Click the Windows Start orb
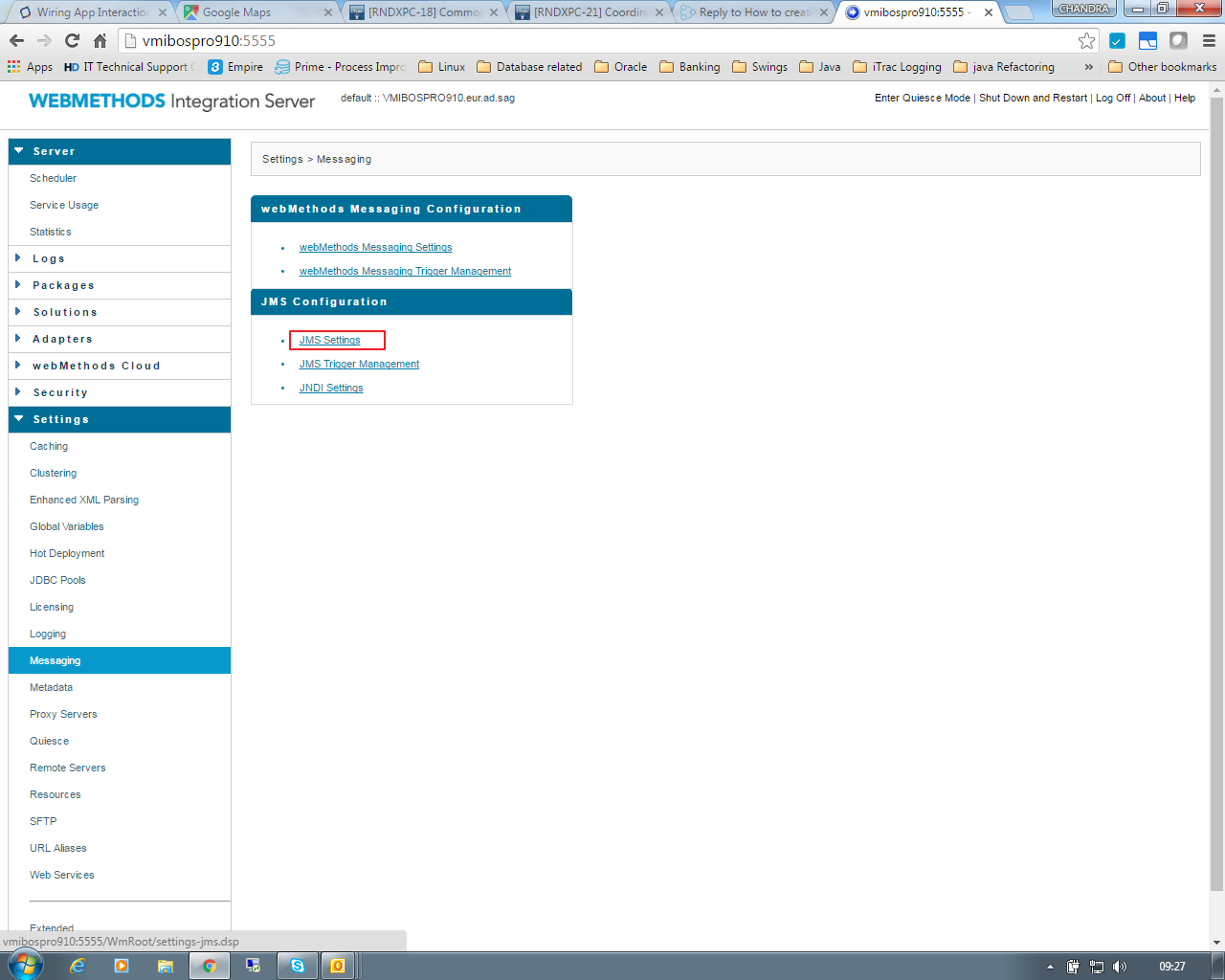This screenshot has height=980, width=1225. click(25, 965)
